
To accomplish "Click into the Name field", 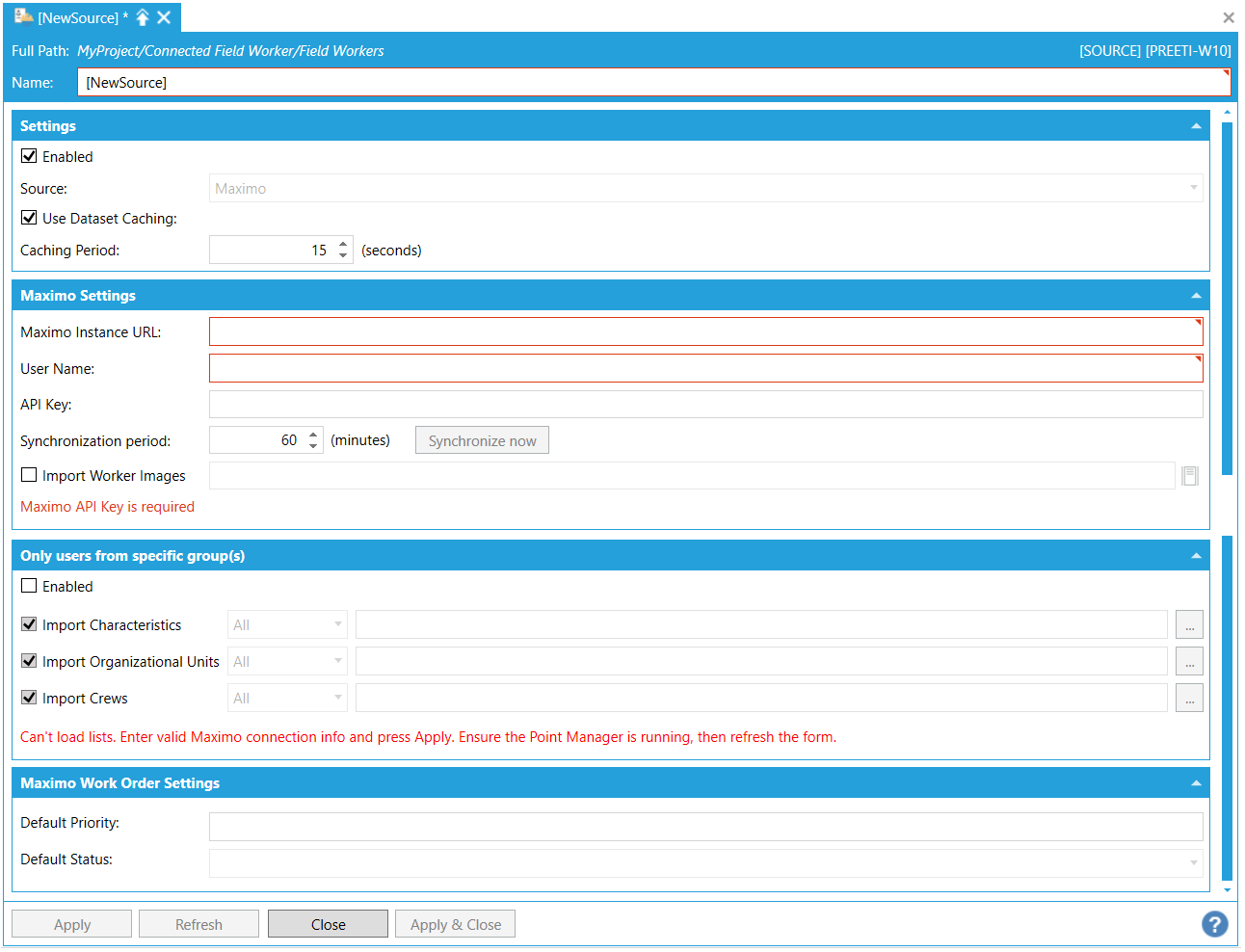I will [653, 82].
